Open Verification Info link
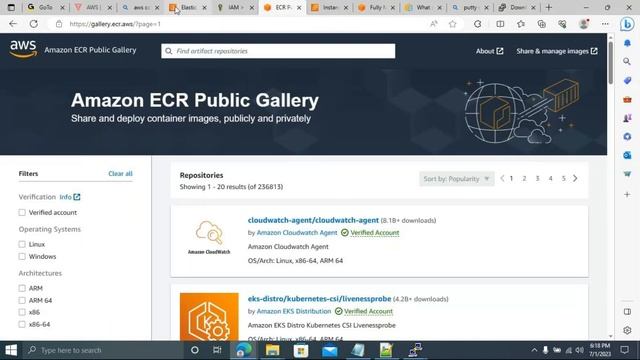This screenshot has height=360, width=640. click(x=70, y=197)
